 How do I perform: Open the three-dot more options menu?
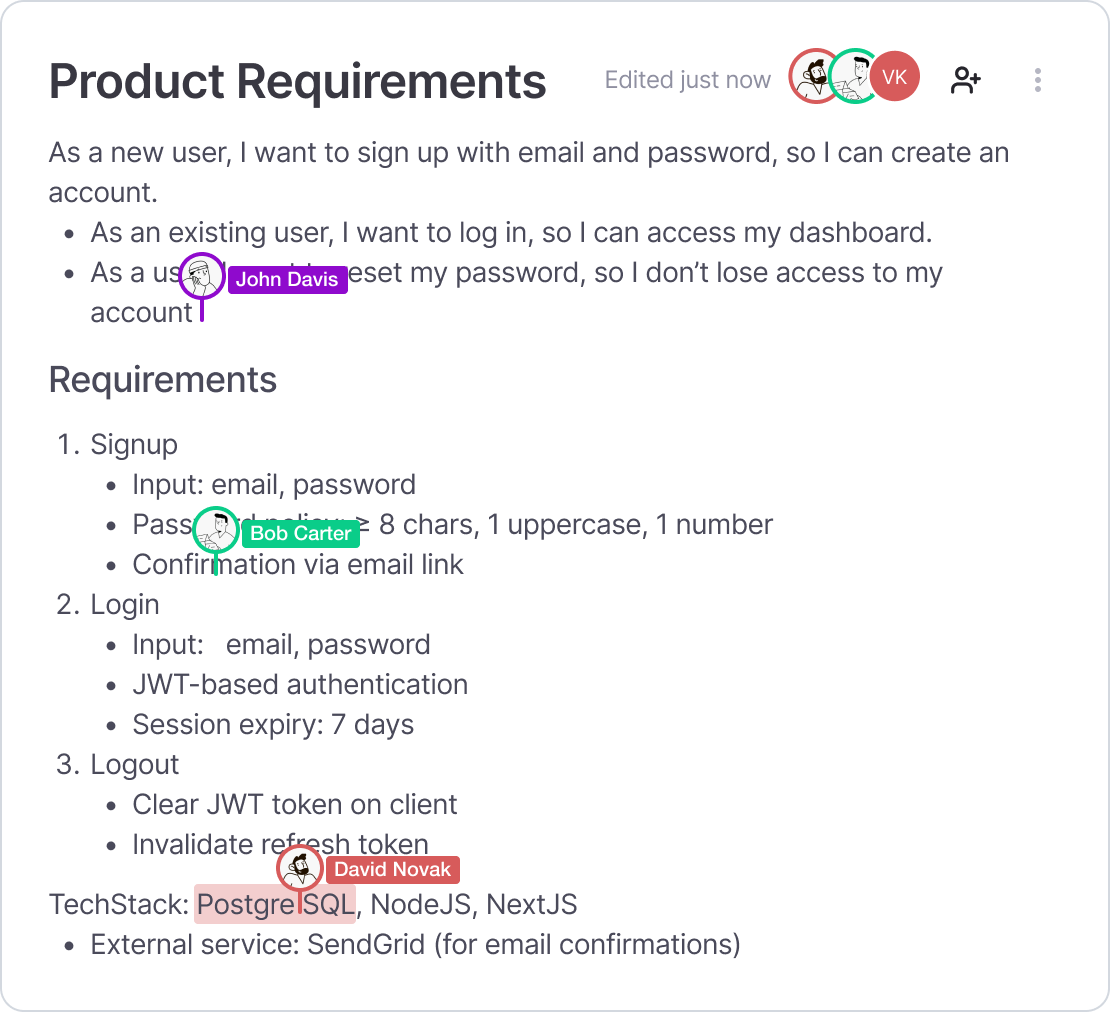point(1038,80)
